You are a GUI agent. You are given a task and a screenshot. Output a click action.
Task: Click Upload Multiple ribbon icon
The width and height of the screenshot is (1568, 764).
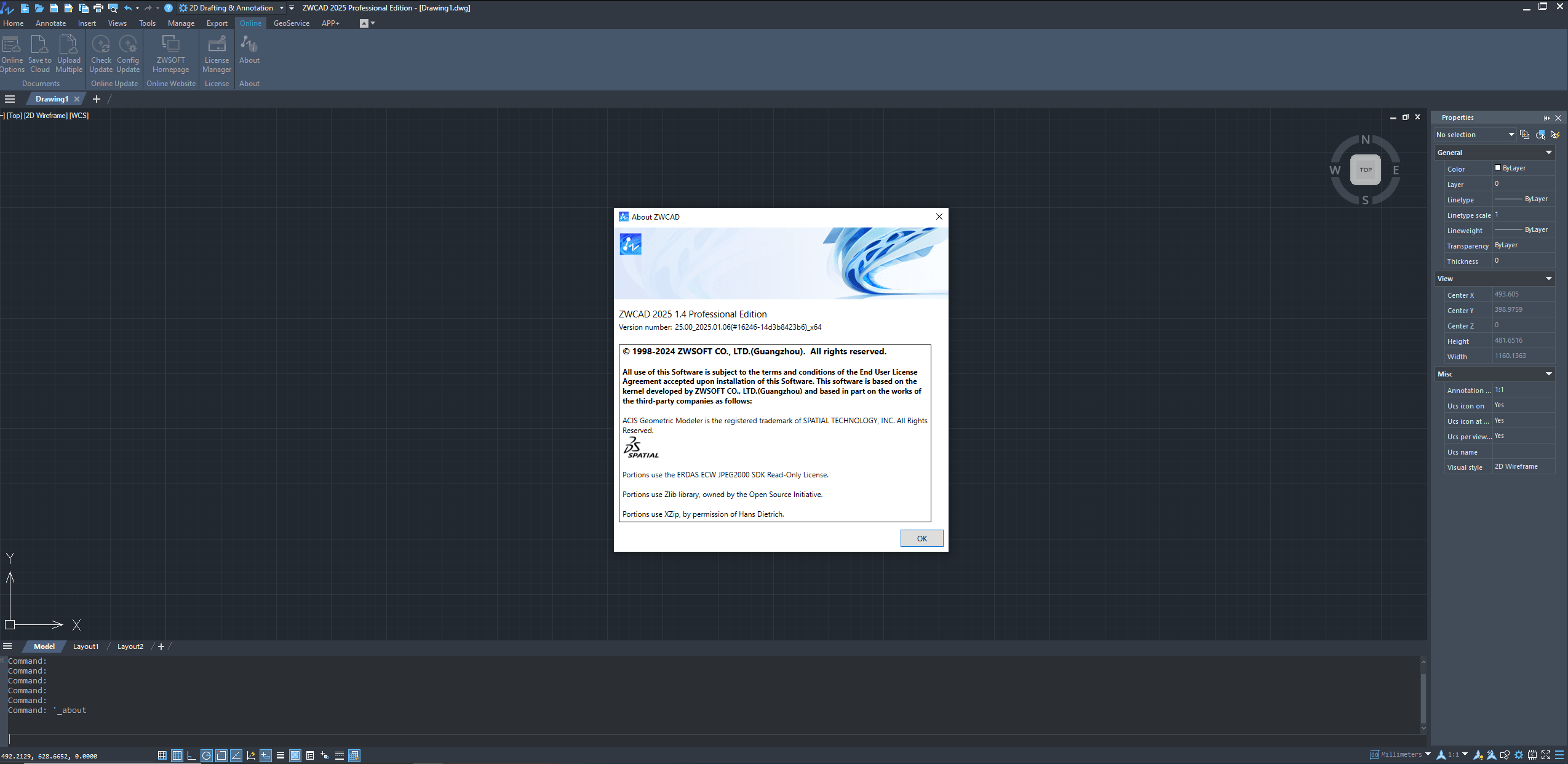tap(69, 54)
